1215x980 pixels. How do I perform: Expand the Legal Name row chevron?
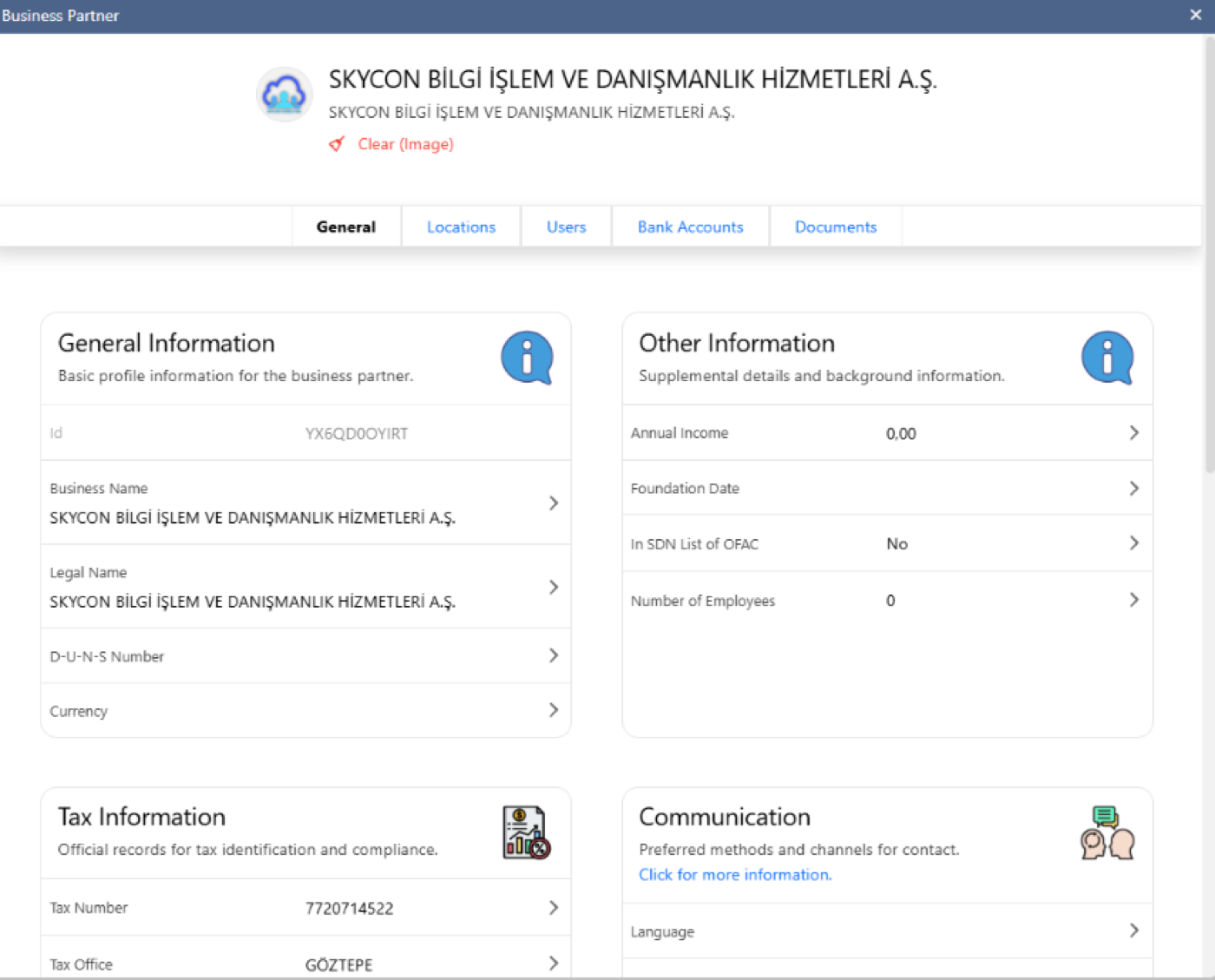[554, 588]
